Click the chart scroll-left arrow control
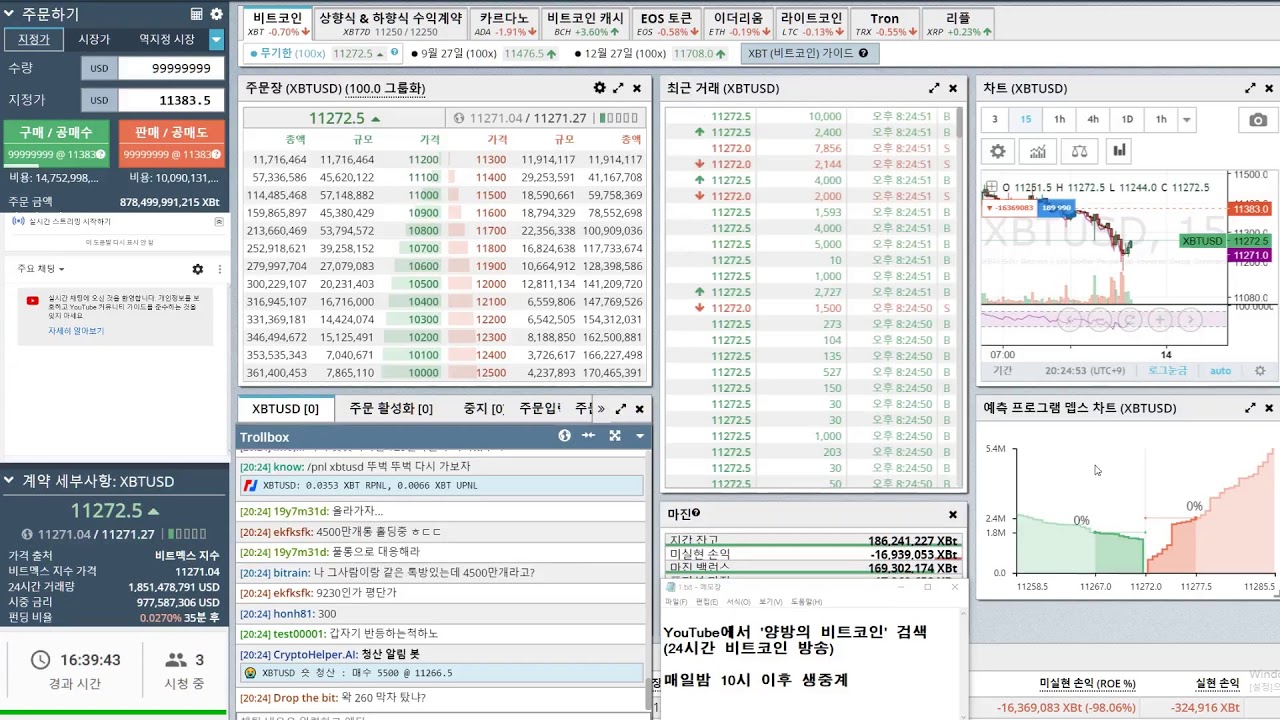This screenshot has height=720, width=1280. pos(1070,320)
